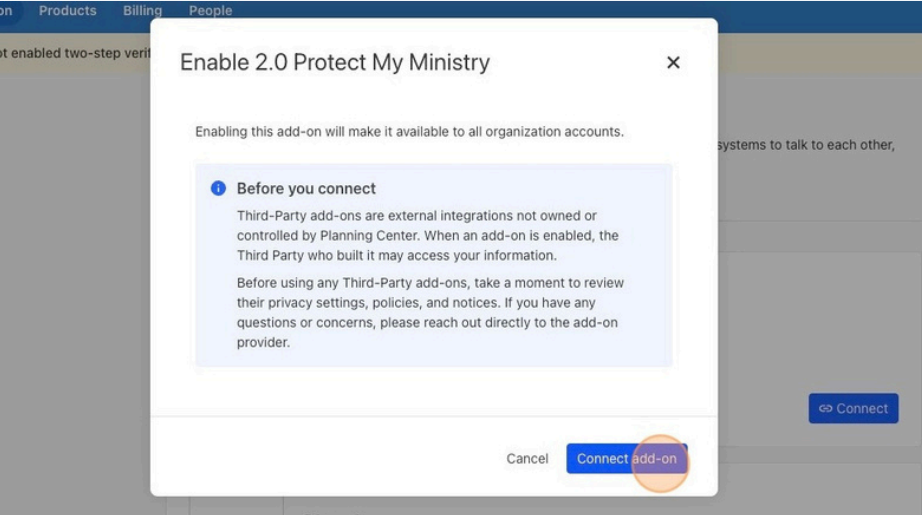Close the Enable Protect My Ministry dialog
The height and width of the screenshot is (515, 922).
click(673, 62)
